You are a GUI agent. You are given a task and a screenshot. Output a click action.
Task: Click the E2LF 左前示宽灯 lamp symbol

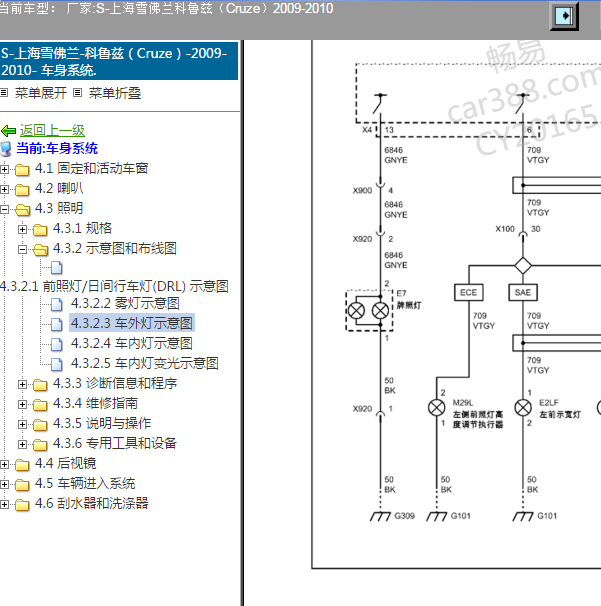coord(523,408)
